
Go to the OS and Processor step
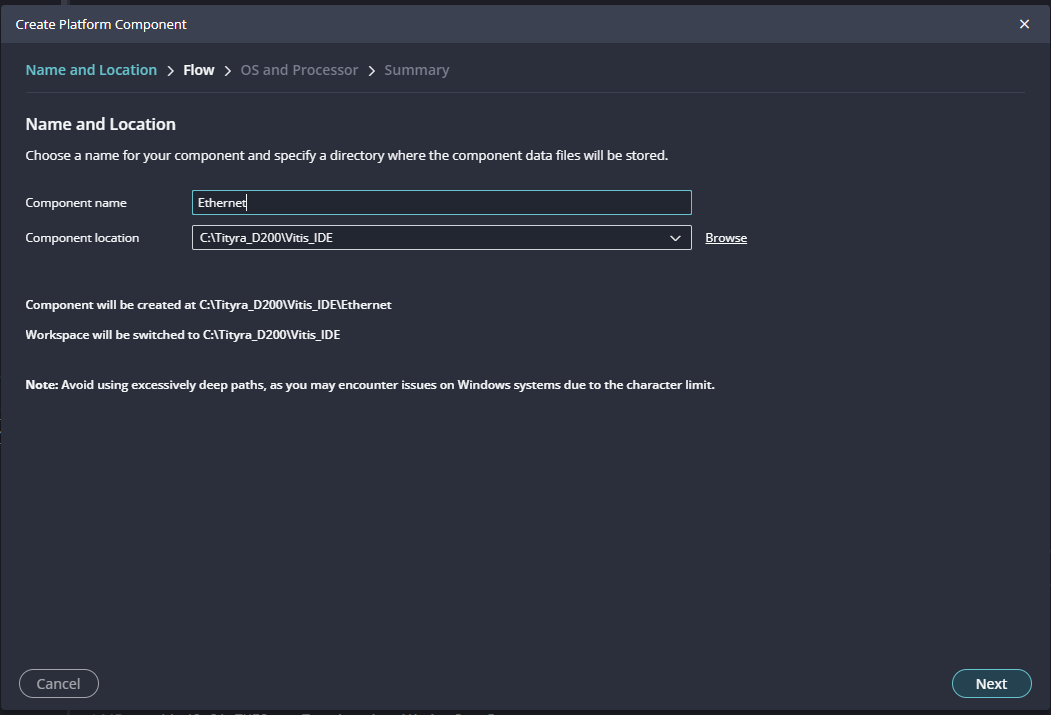tap(299, 70)
